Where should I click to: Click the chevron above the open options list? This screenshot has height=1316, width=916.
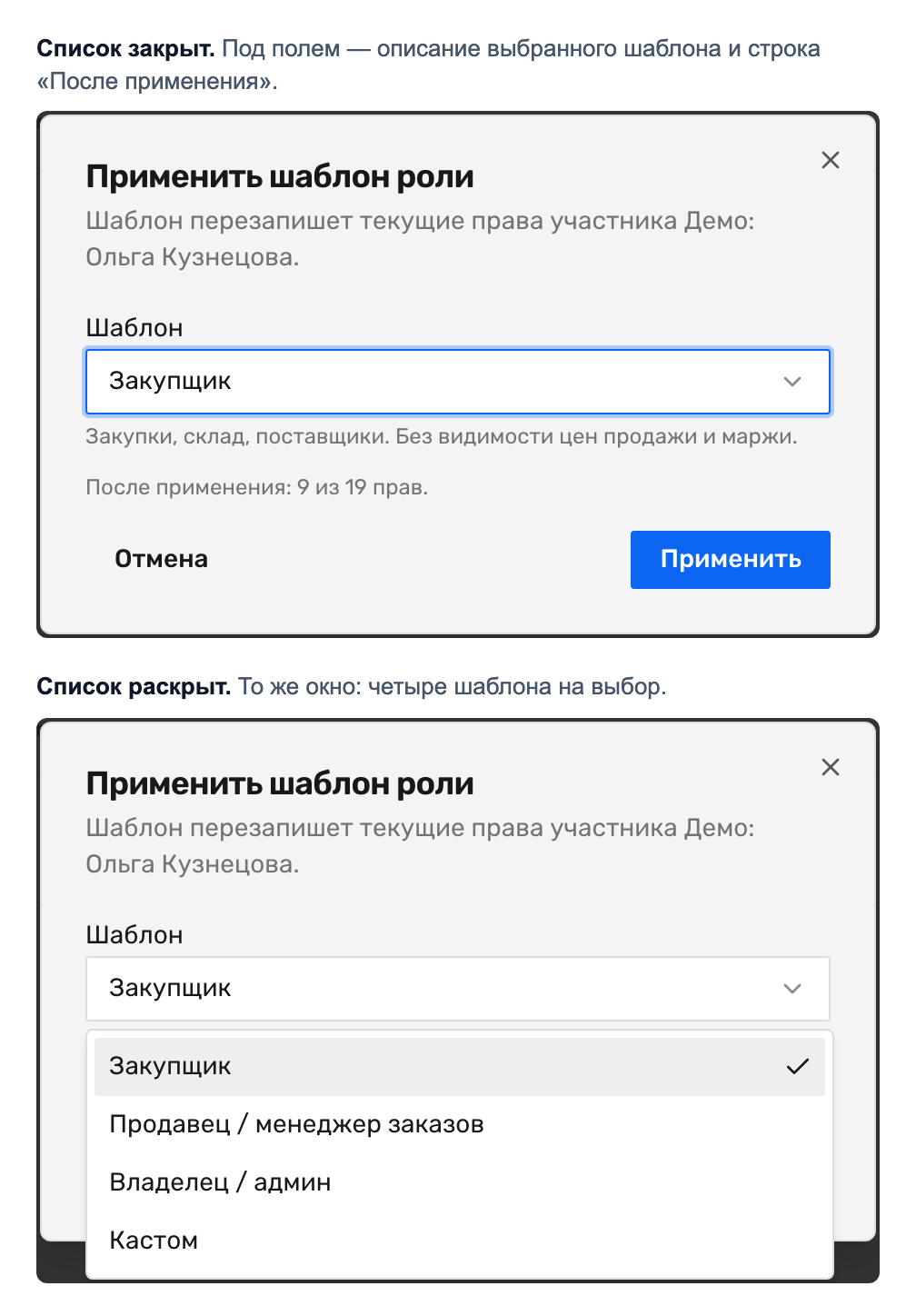pyautogui.click(x=792, y=989)
